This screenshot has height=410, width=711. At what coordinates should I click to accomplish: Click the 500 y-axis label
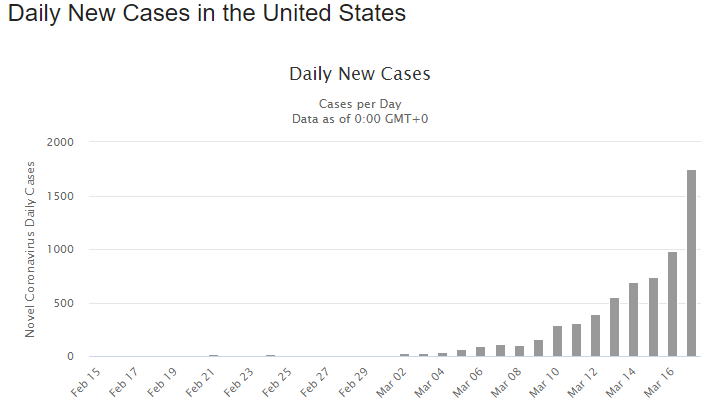pos(64,303)
